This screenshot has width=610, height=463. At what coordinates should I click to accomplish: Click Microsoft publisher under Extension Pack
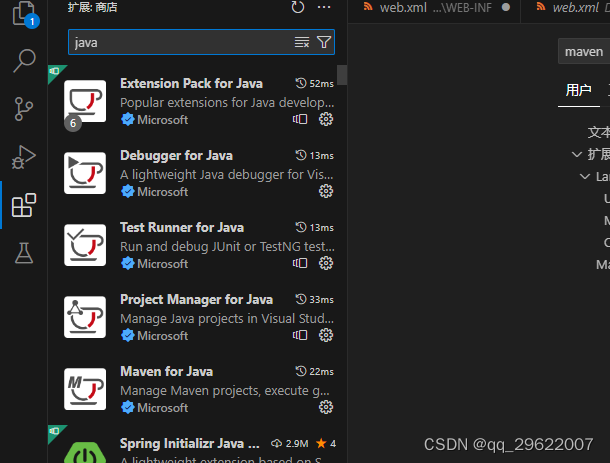click(x=163, y=120)
